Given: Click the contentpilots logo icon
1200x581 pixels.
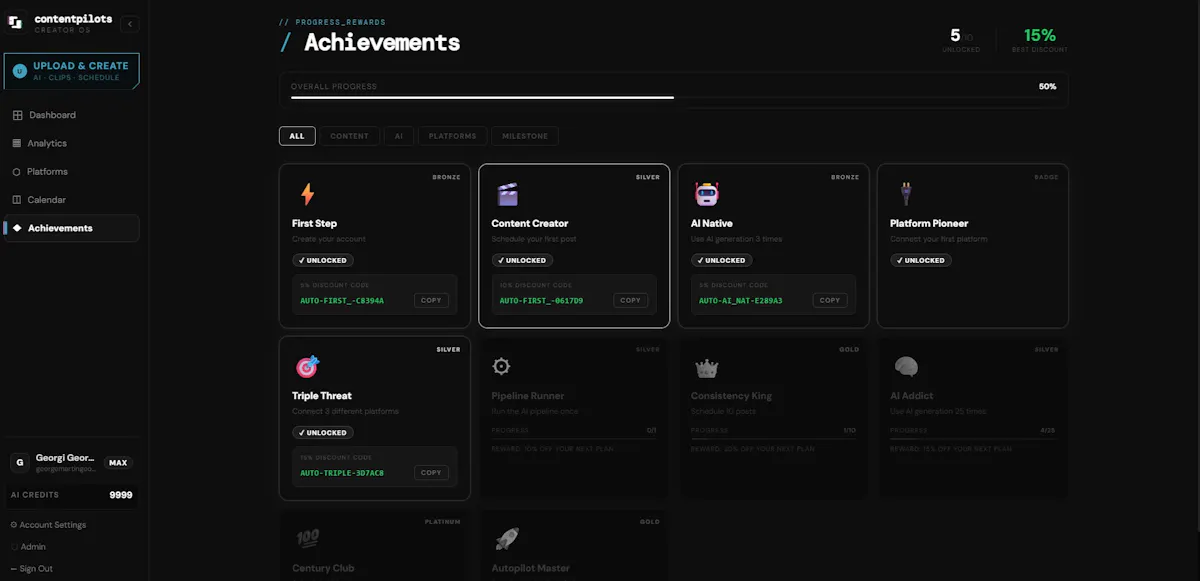Looking at the screenshot, I should [x=16, y=23].
